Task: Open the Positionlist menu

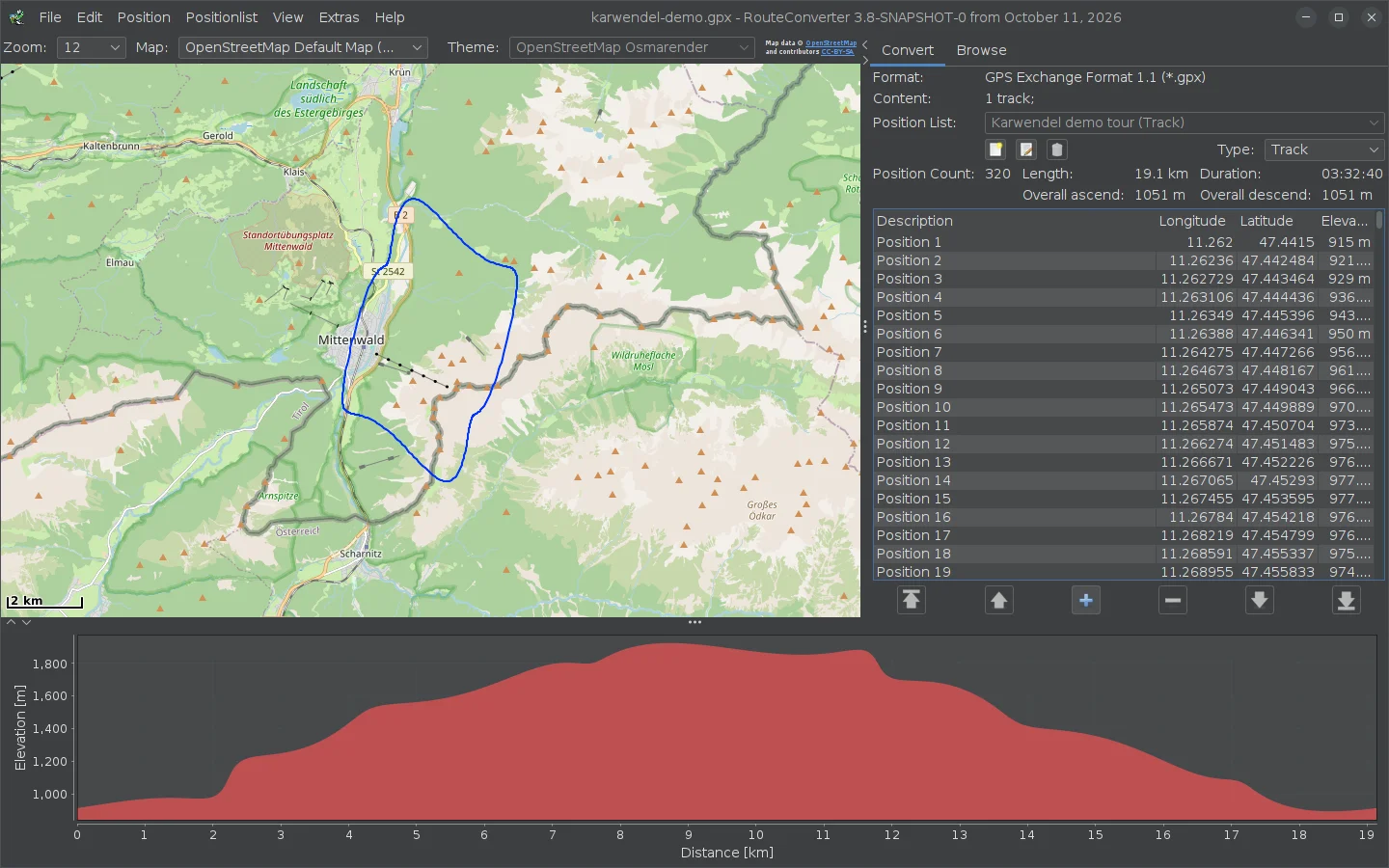Action: pyautogui.click(x=222, y=17)
